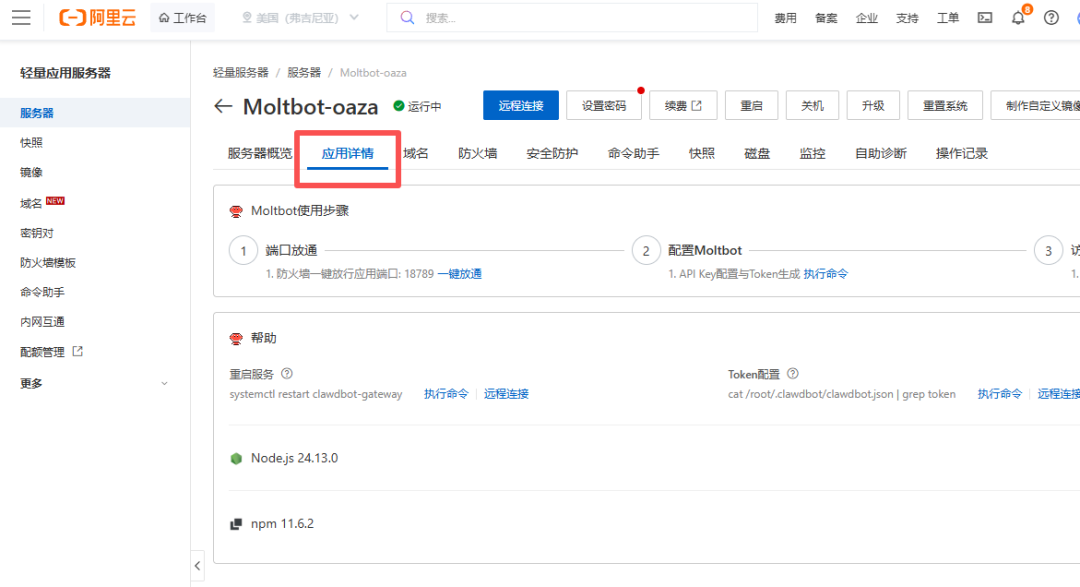The width and height of the screenshot is (1080, 587).
Task: Open the 备案 menu
Action: point(826,18)
